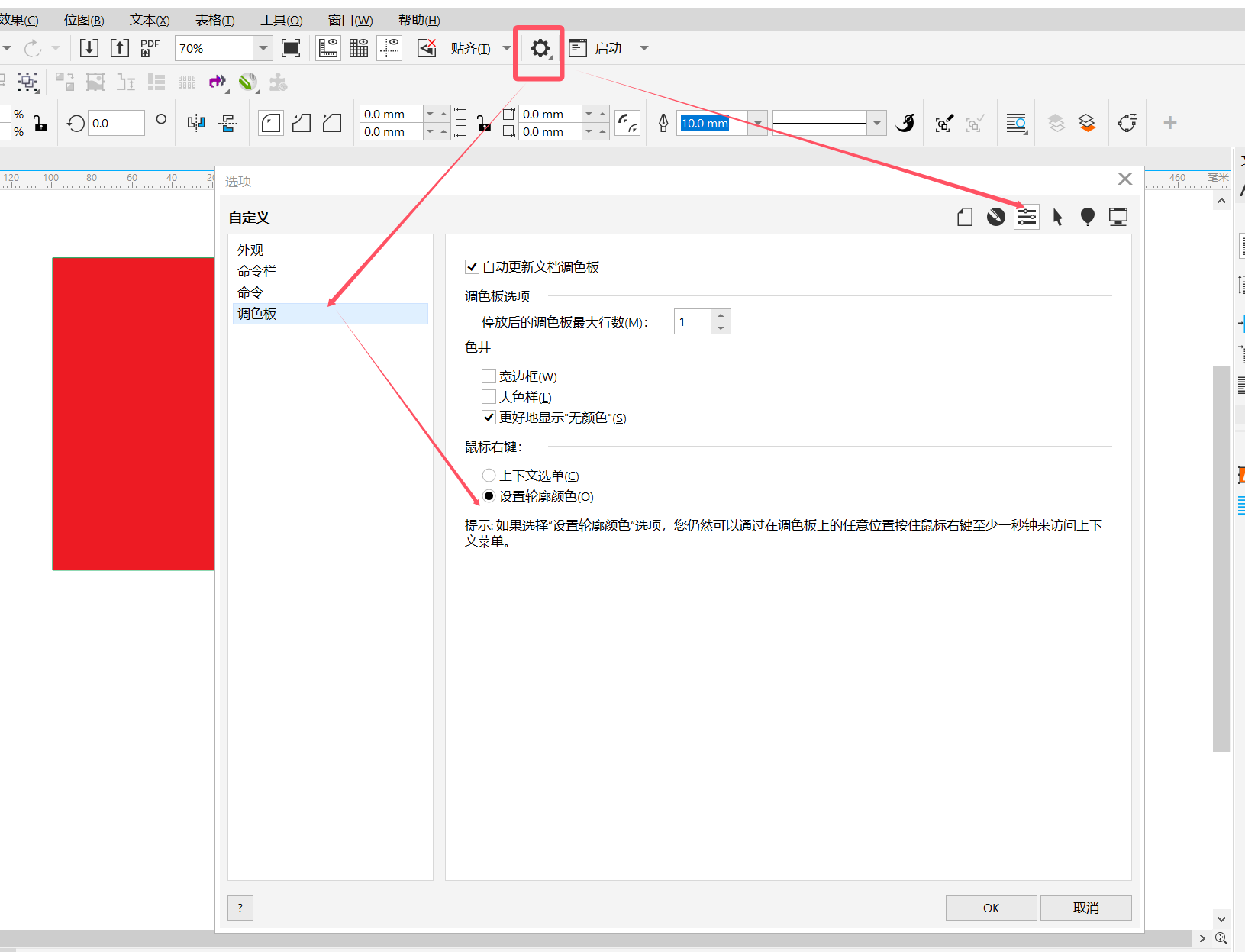The width and height of the screenshot is (1245, 952).
Task: Select 命令栏 in the options list
Action: [x=257, y=271]
